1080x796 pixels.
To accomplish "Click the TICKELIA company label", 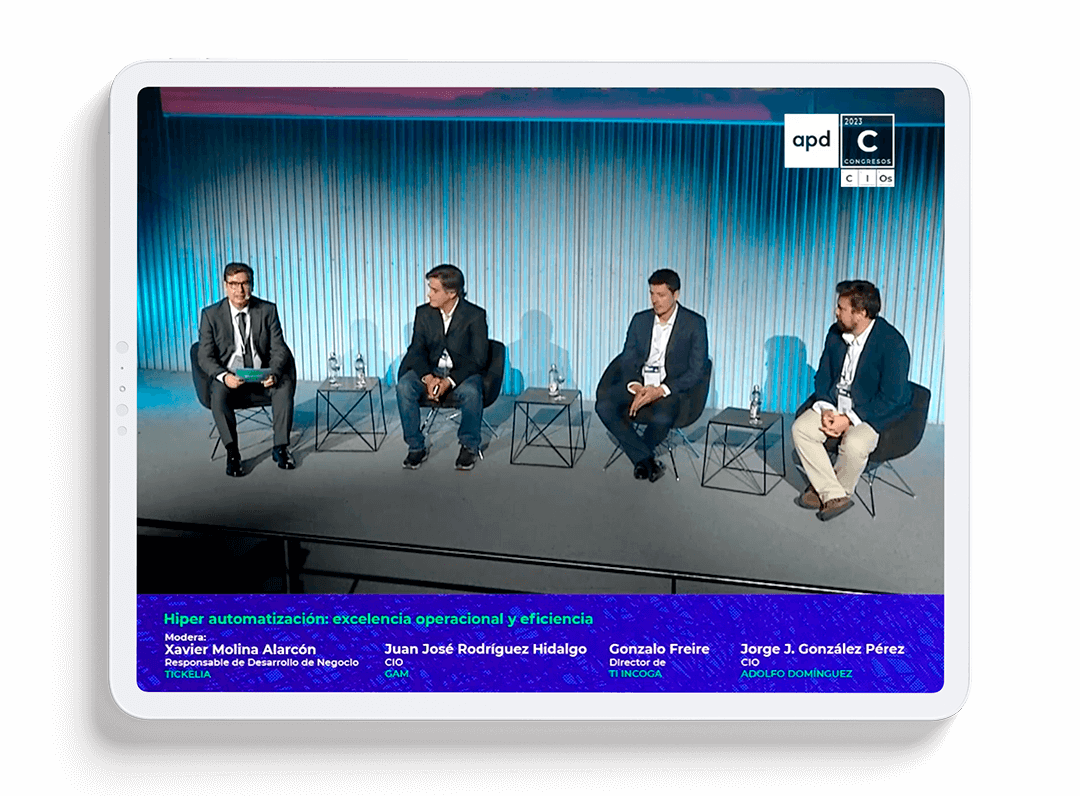I will pos(187,673).
